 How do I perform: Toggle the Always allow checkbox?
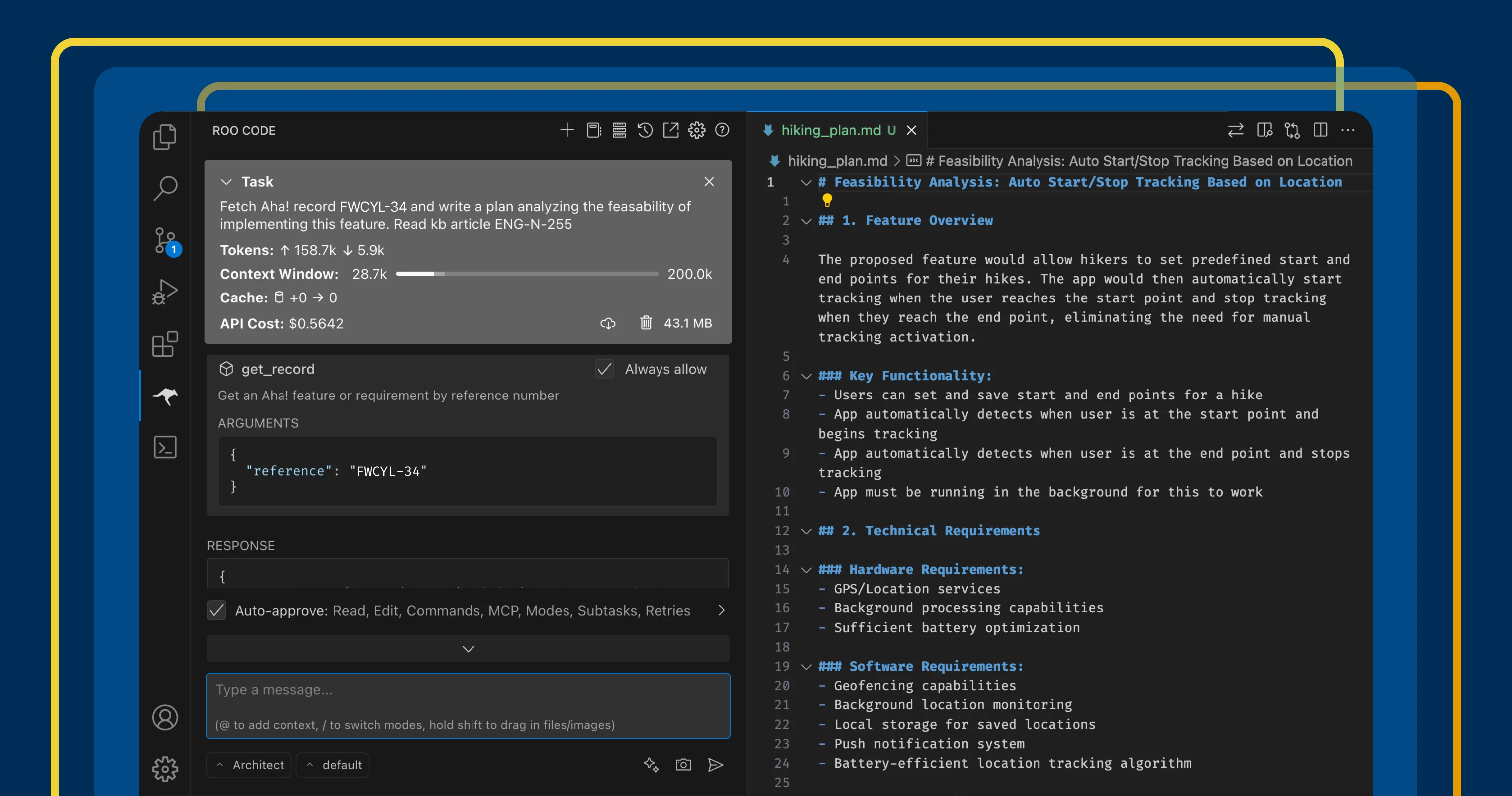[604, 369]
